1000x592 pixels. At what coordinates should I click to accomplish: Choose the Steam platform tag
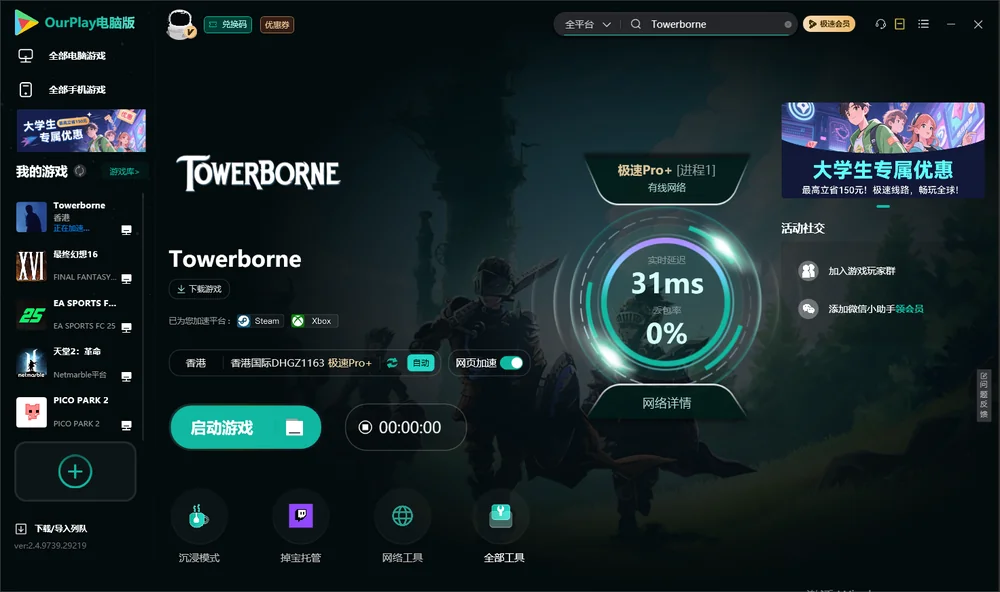pos(260,321)
